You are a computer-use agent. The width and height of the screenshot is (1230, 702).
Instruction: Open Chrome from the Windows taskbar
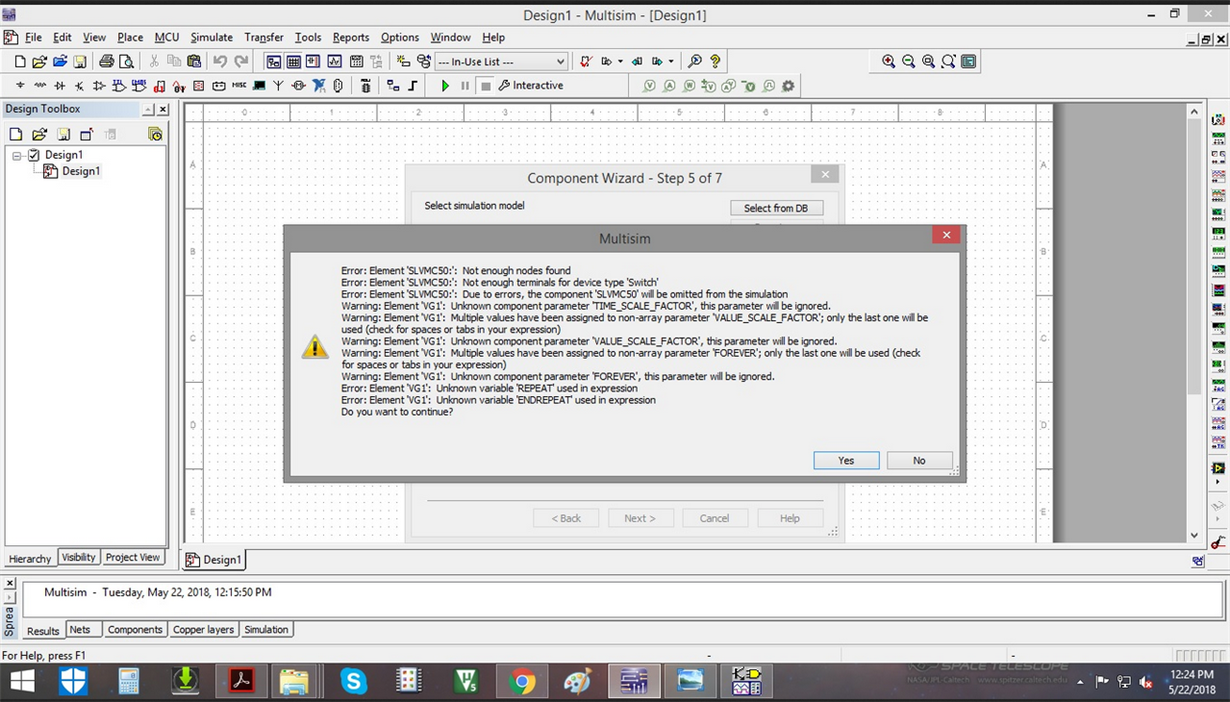[521, 682]
